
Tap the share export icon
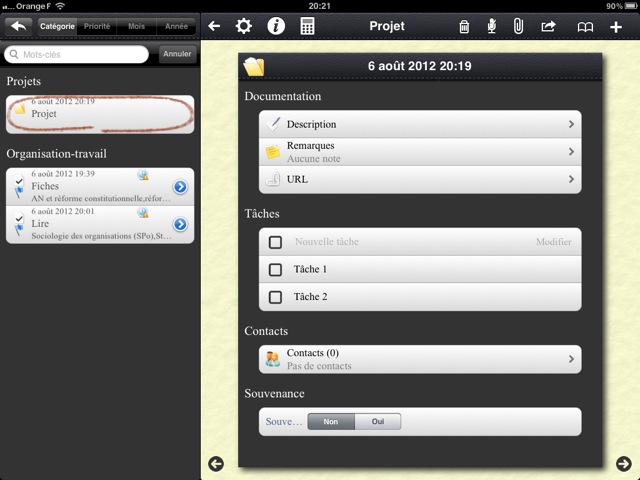coord(548,27)
